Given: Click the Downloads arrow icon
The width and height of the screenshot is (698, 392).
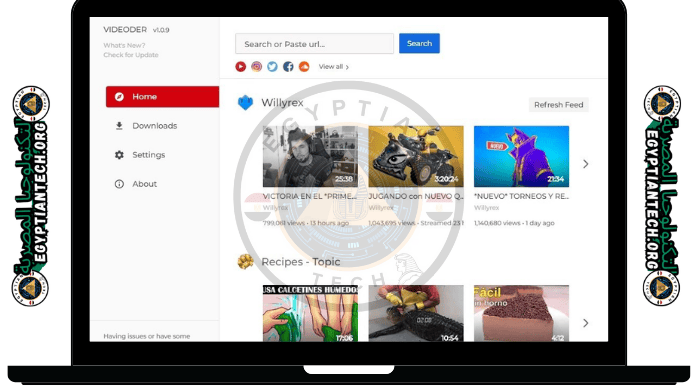Looking at the screenshot, I should [x=119, y=126].
